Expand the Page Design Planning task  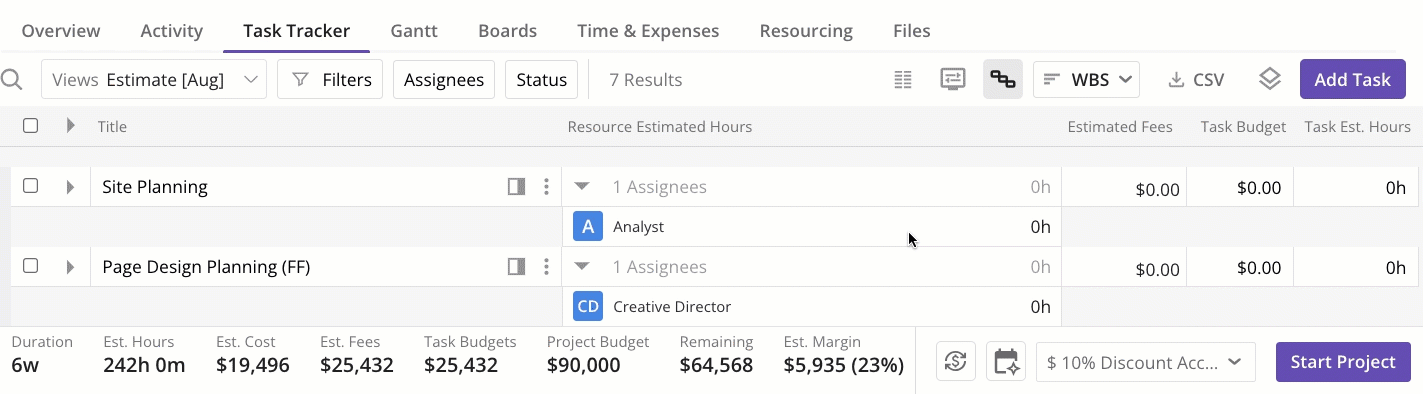point(70,267)
